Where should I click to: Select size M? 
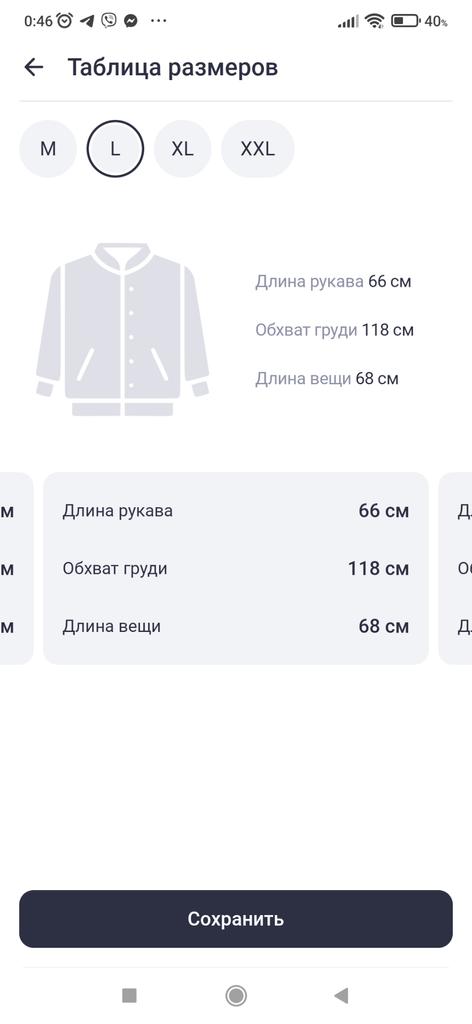[x=48, y=149]
